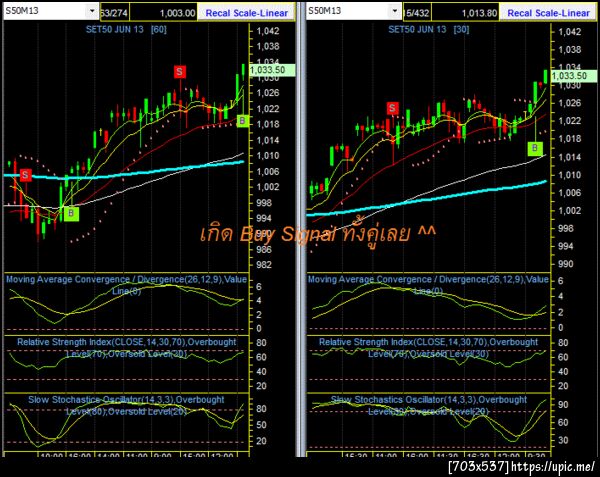Viewport: 600px width, 477px height.
Task: Click the 1,042 price scale label on left chart
Action: pyautogui.click(x=268, y=31)
